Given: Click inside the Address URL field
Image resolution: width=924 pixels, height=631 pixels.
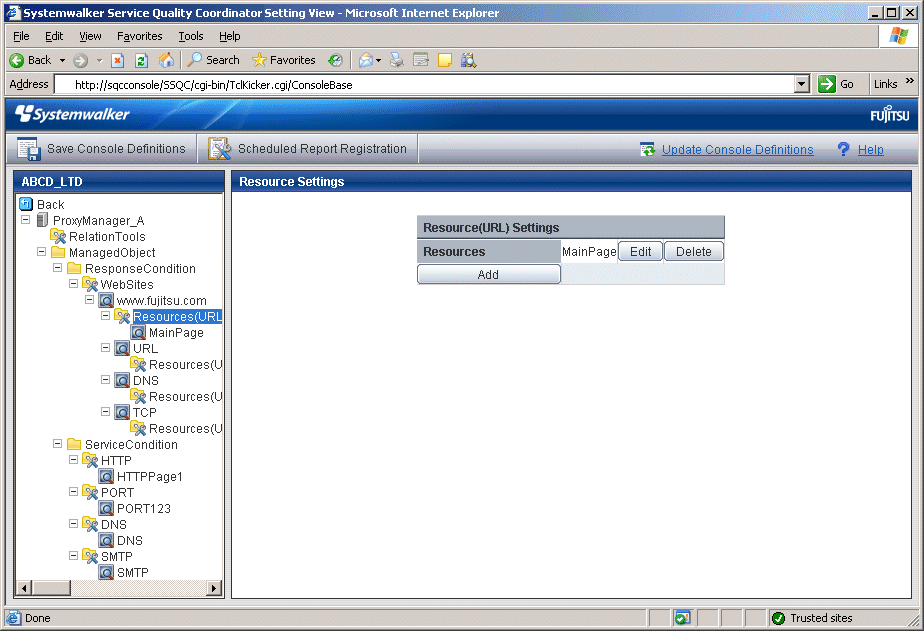Looking at the screenshot, I should (424, 84).
